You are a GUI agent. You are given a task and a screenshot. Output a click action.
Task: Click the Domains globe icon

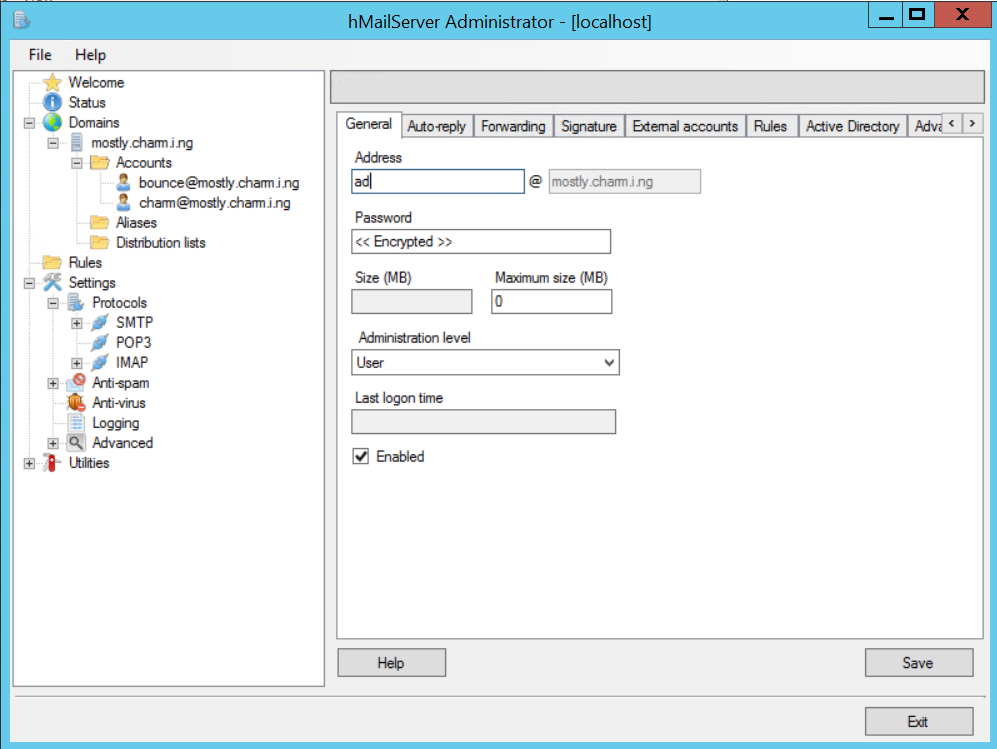(x=52, y=122)
